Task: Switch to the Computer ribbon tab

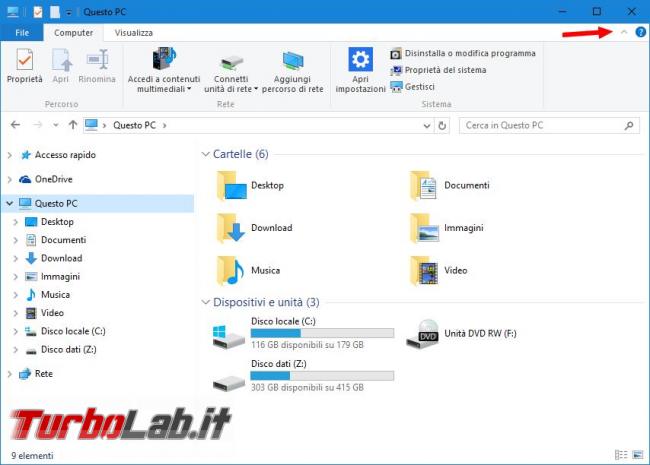Action: point(73,33)
